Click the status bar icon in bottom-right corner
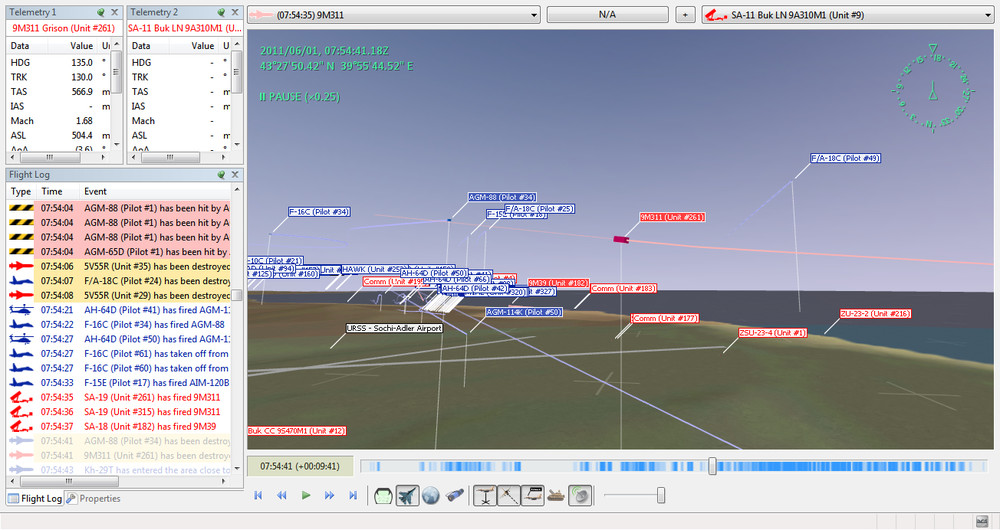1000x530 pixels. pyautogui.click(x=982, y=521)
